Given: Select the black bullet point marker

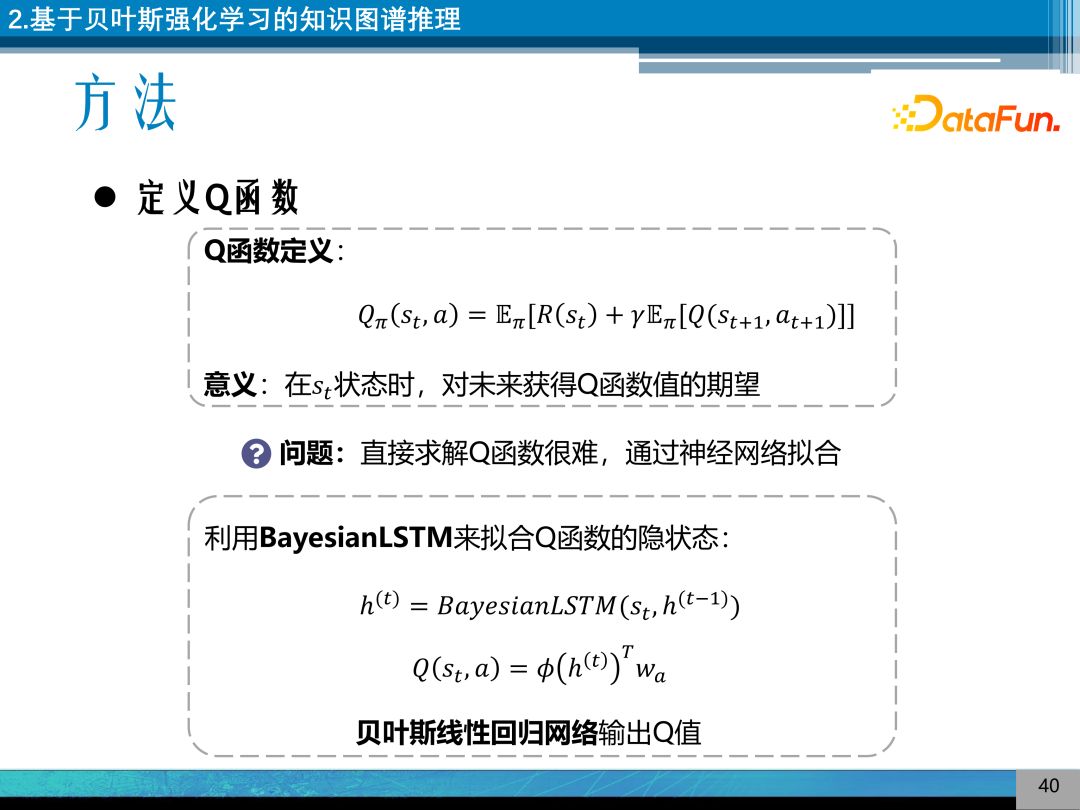Looking at the screenshot, I should coord(105,197).
